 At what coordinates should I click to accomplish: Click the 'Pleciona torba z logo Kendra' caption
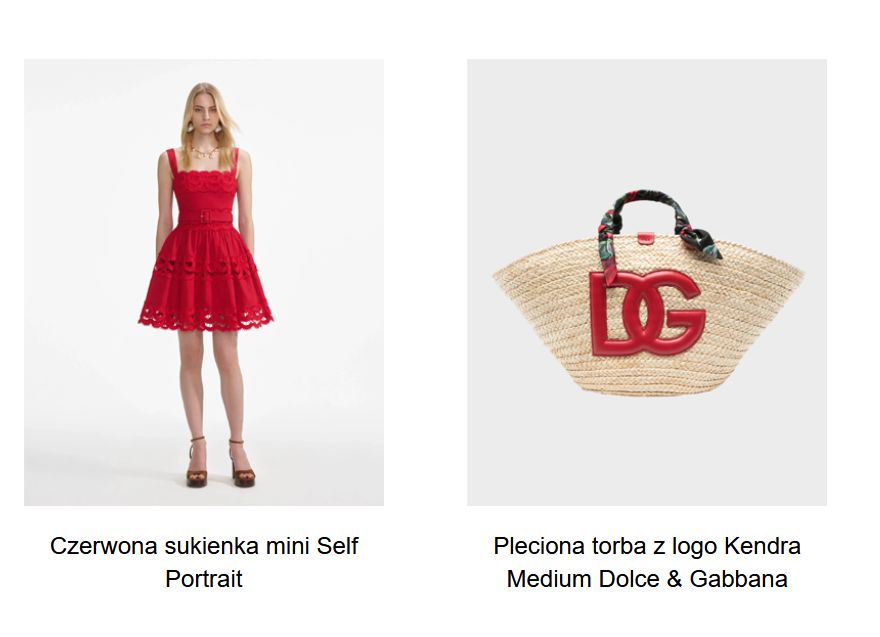point(647,546)
